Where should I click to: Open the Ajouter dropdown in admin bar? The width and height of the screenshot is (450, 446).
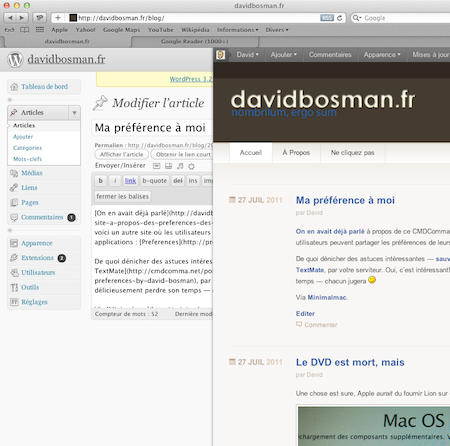point(284,55)
